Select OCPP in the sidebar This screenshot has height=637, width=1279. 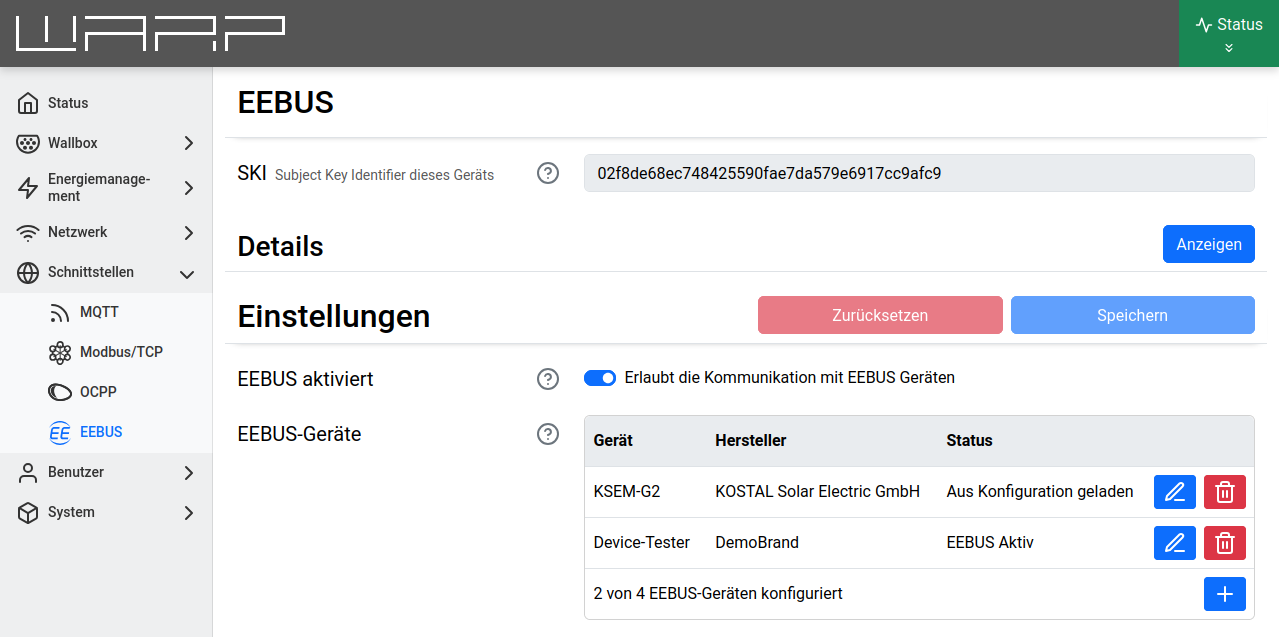click(x=99, y=392)
